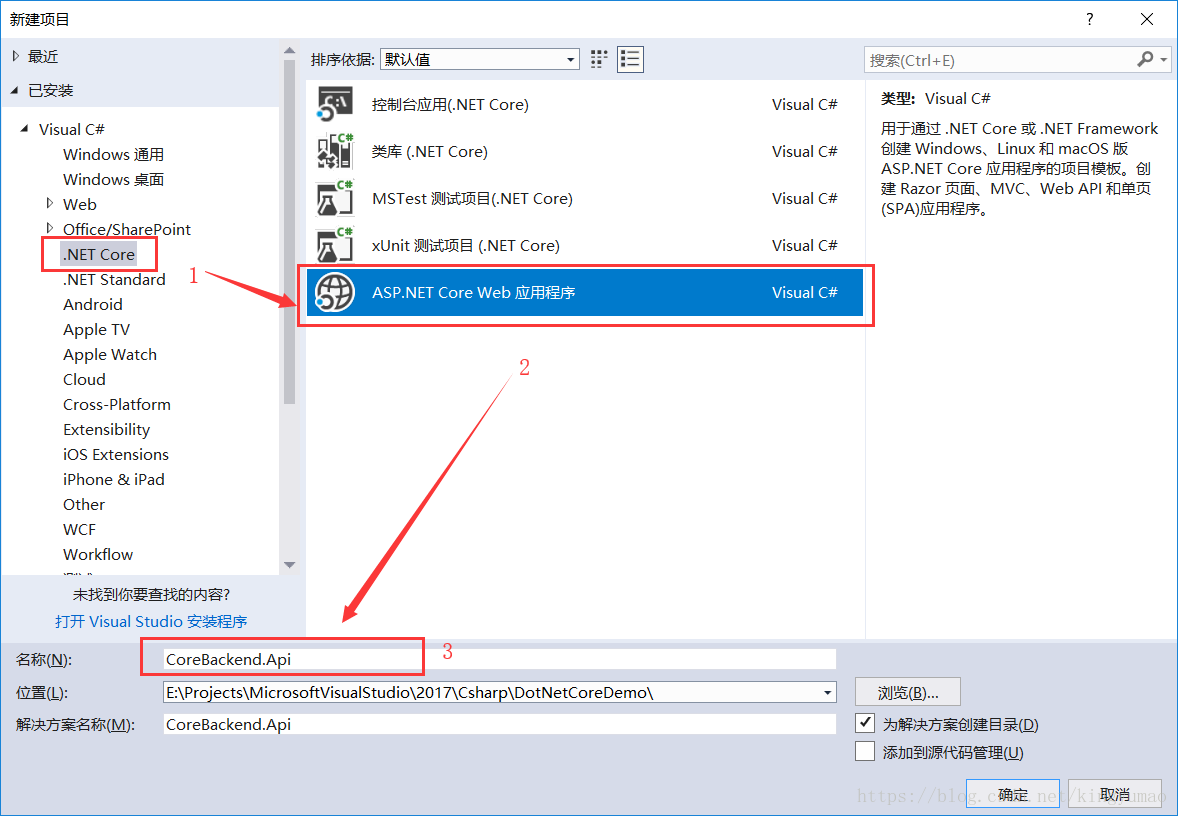Click the category tree scrollbar thumb
Image resolution: width=1178 pixels, height=816 pixels.
coord(289,231)
